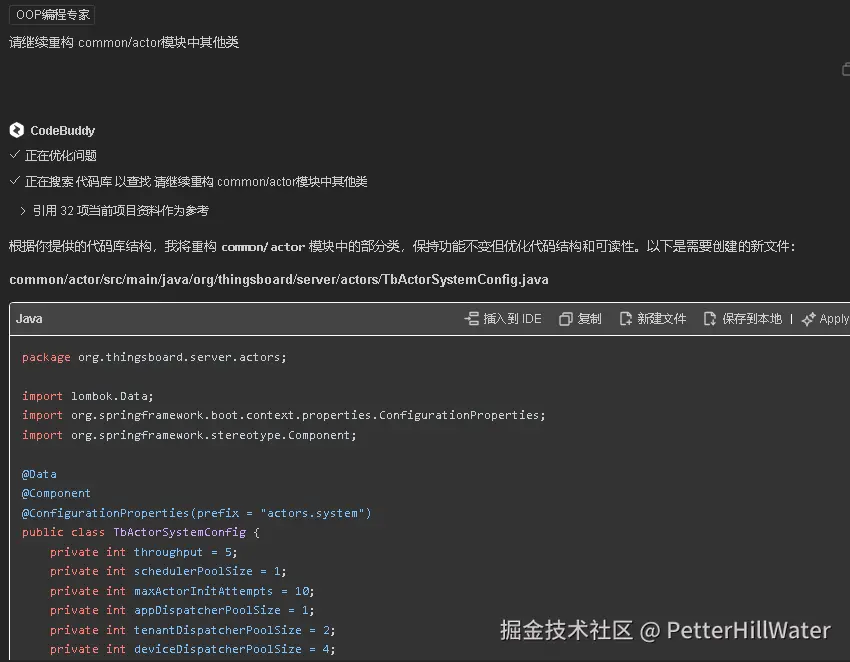Click the public class TbActorSystemConfig line
850x662 pixels.
coord(141,532)
